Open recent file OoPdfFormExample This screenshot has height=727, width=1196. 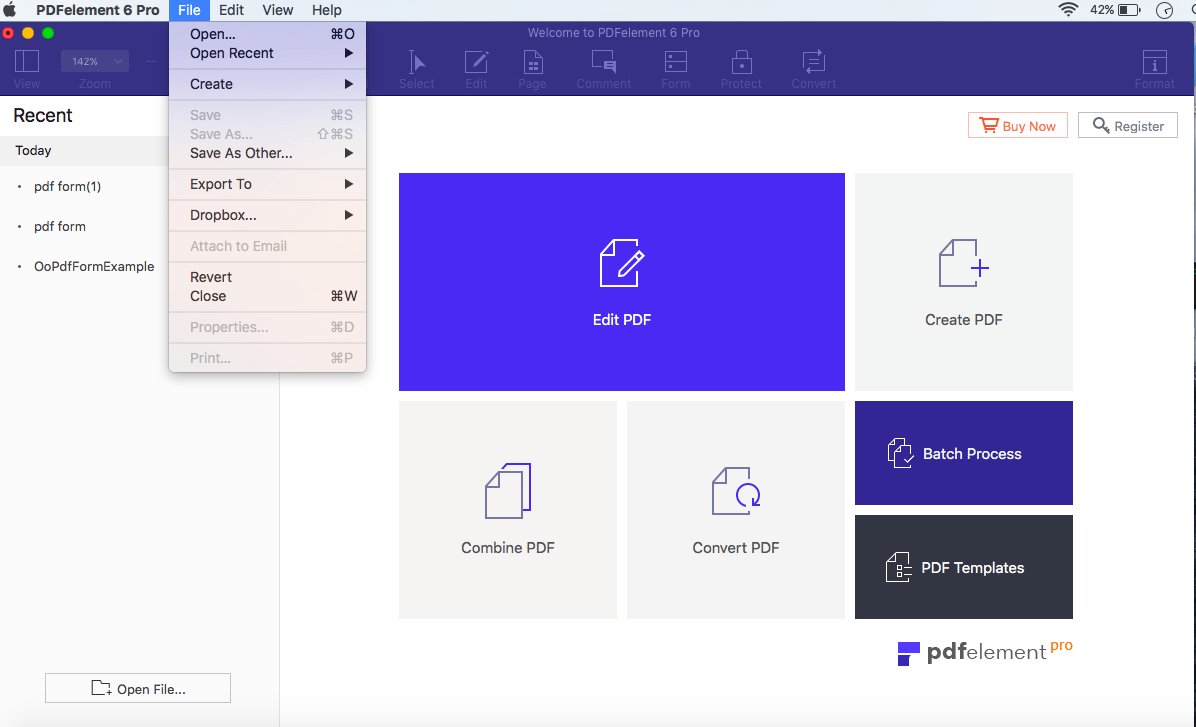(x=94, y=266)
